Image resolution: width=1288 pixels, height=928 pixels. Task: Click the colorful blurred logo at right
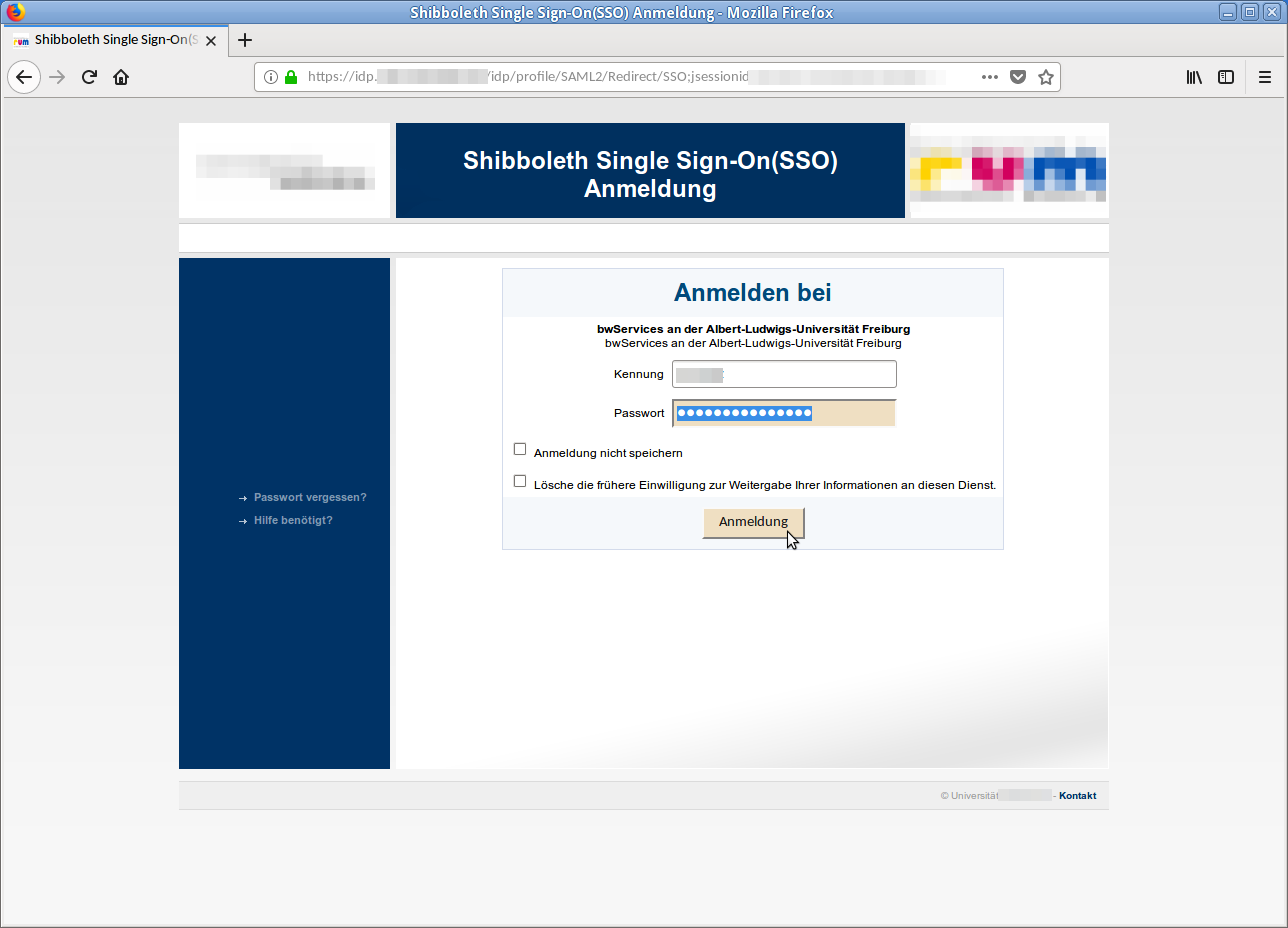pyautogui.click(x=1008, y=170)
